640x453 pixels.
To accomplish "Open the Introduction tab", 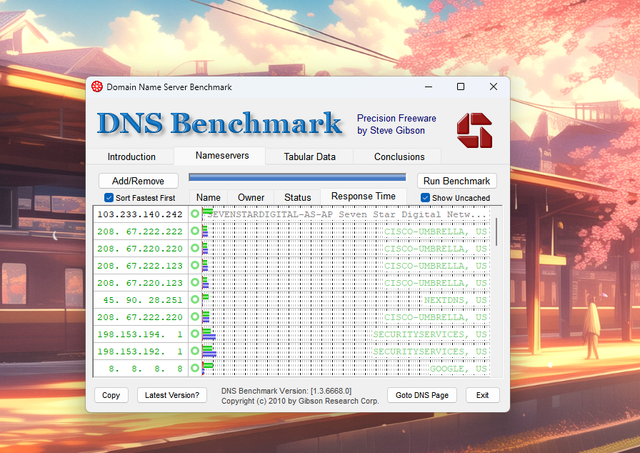I will point(131,157).
